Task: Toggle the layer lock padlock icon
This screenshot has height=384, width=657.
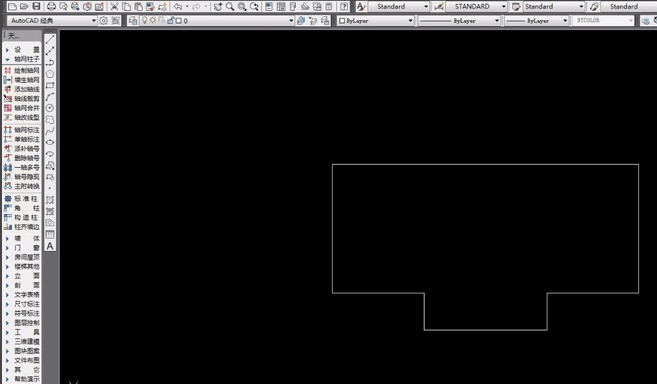Action: [171, 20]
